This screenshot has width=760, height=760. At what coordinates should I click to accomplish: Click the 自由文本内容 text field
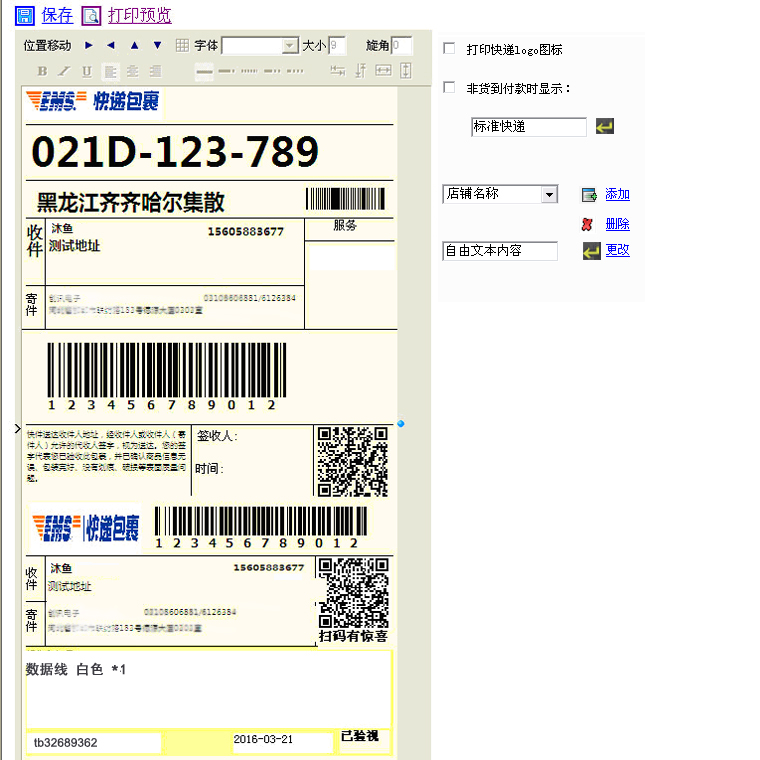[499, 251]
